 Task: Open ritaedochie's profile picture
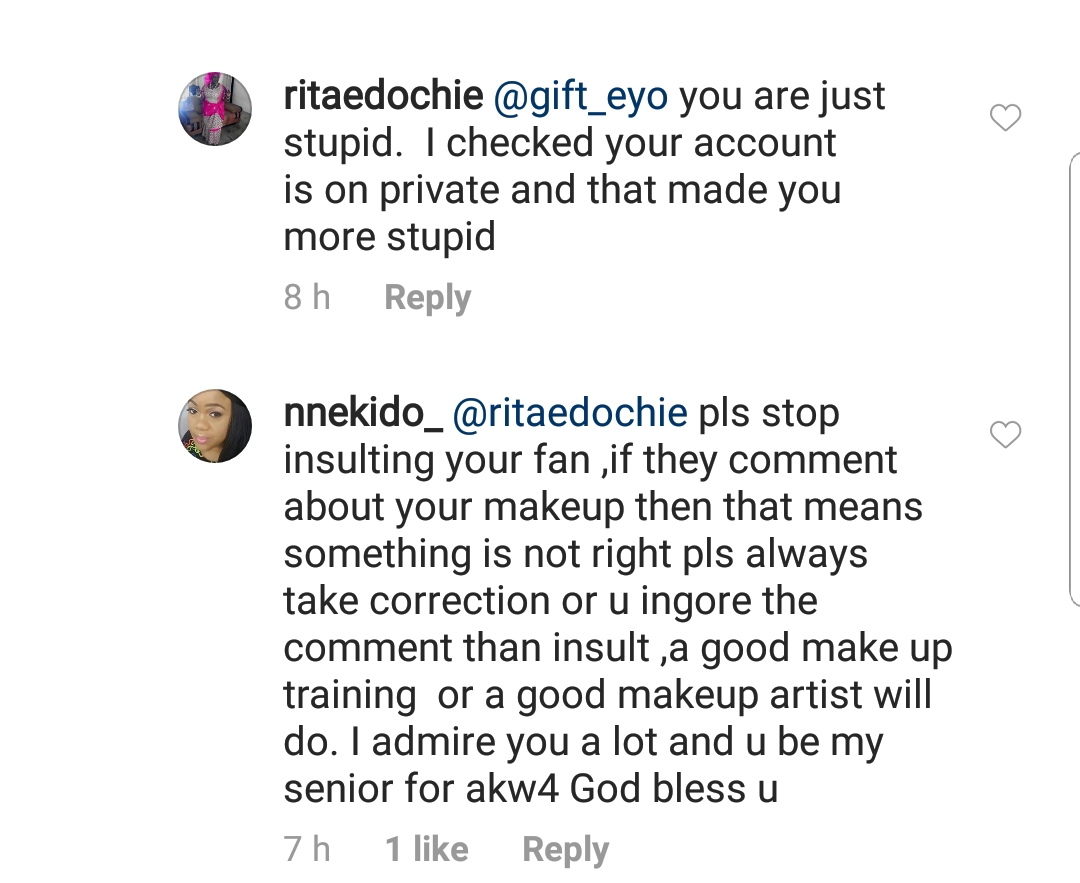click(215, 110)
